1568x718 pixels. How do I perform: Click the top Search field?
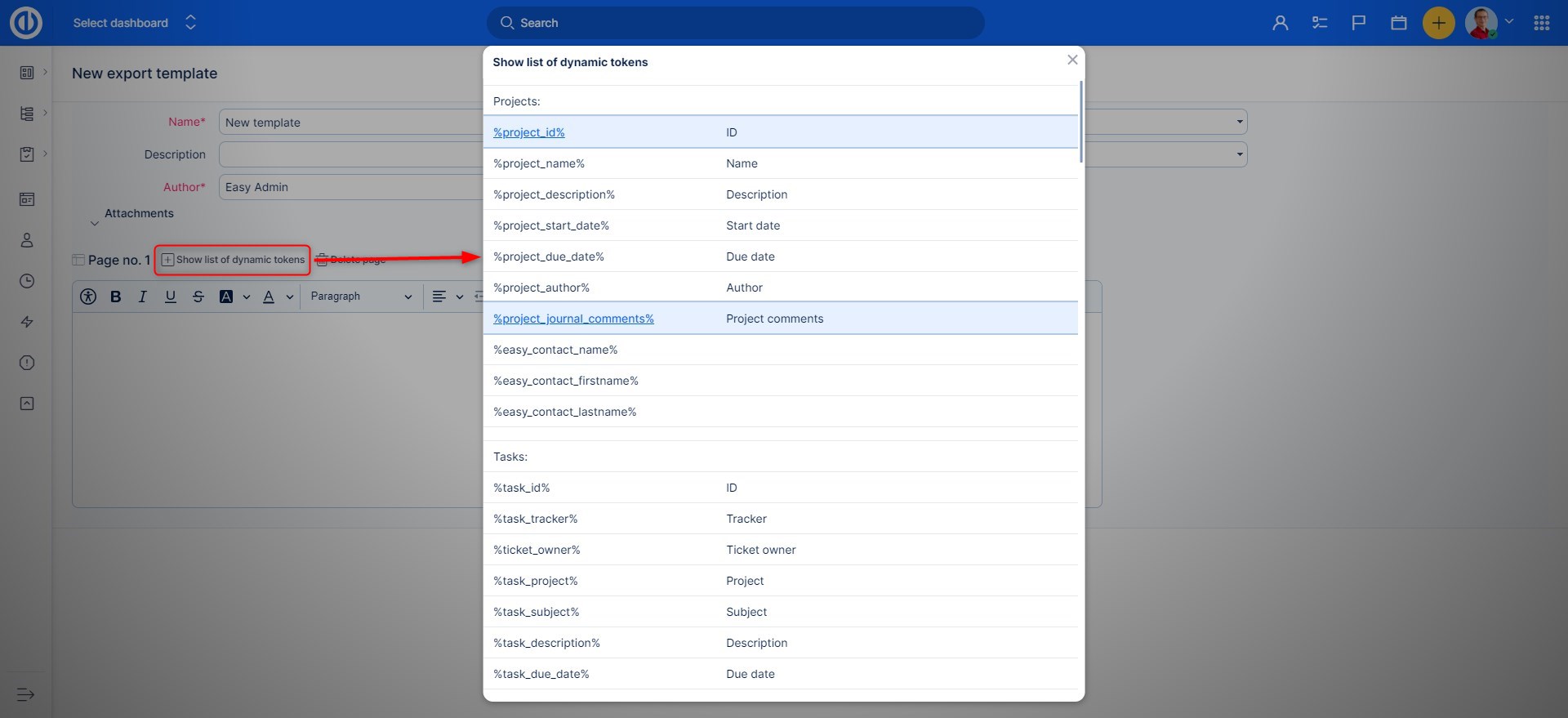click(735, 23)
